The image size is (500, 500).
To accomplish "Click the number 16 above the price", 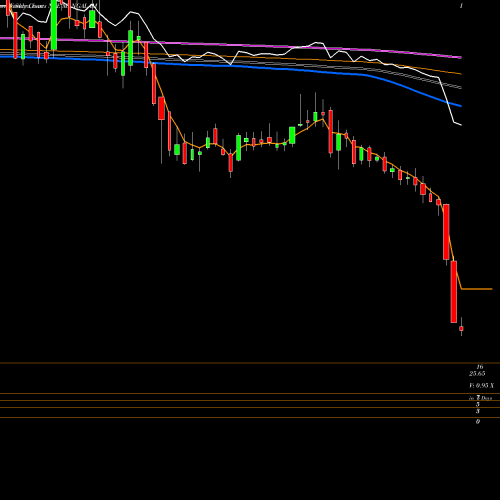I will 480,367.
